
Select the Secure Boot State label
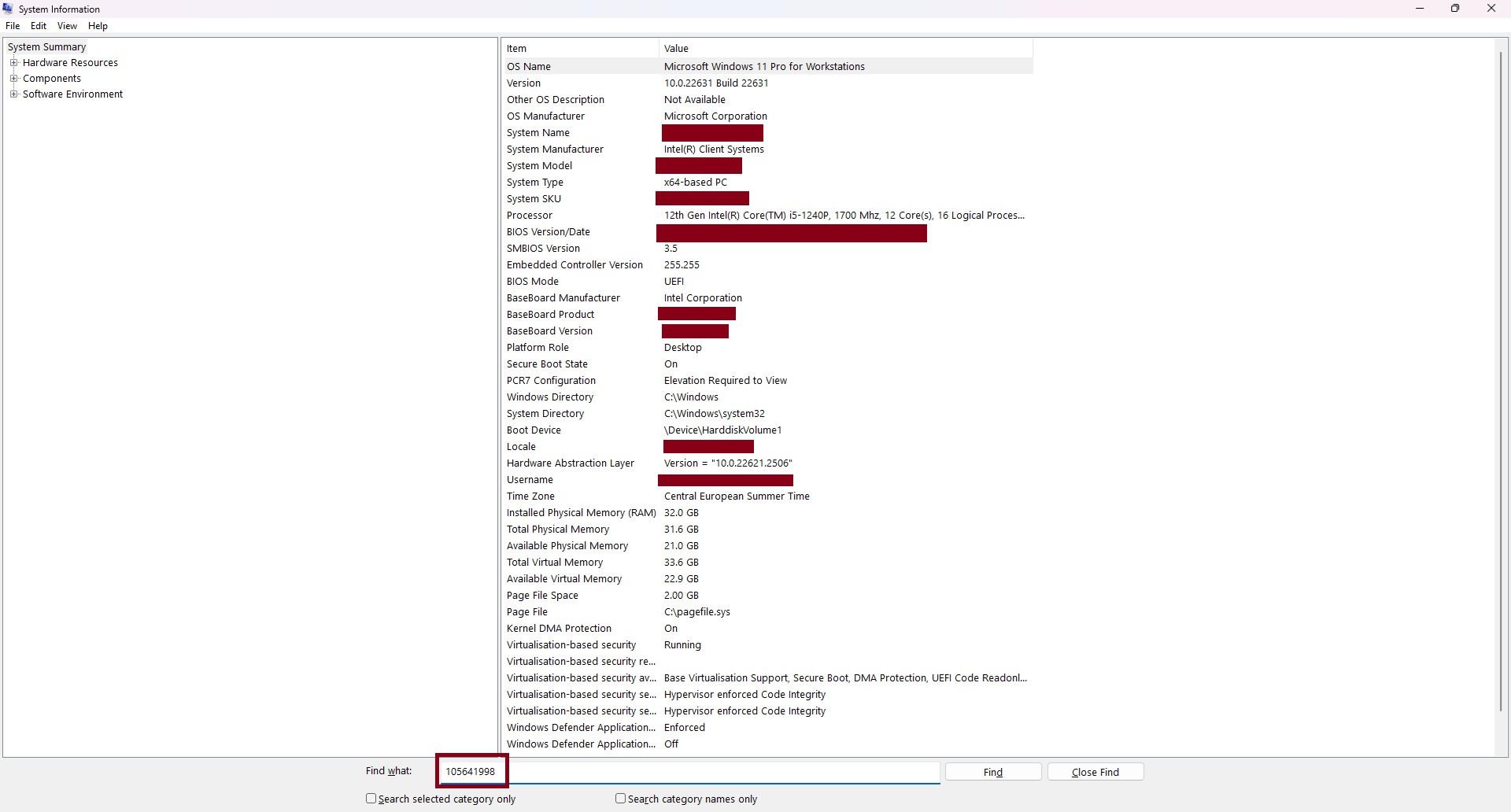[547, 364]
